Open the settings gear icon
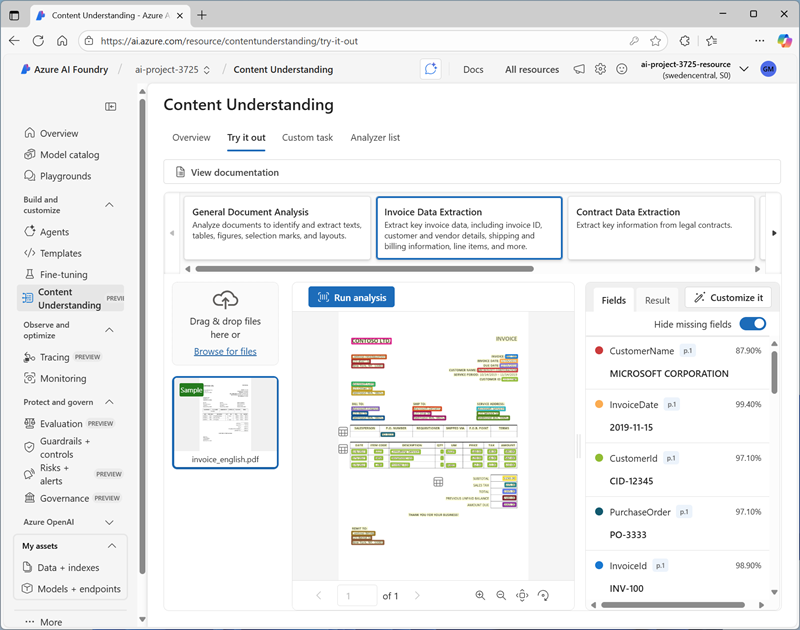 600,69
